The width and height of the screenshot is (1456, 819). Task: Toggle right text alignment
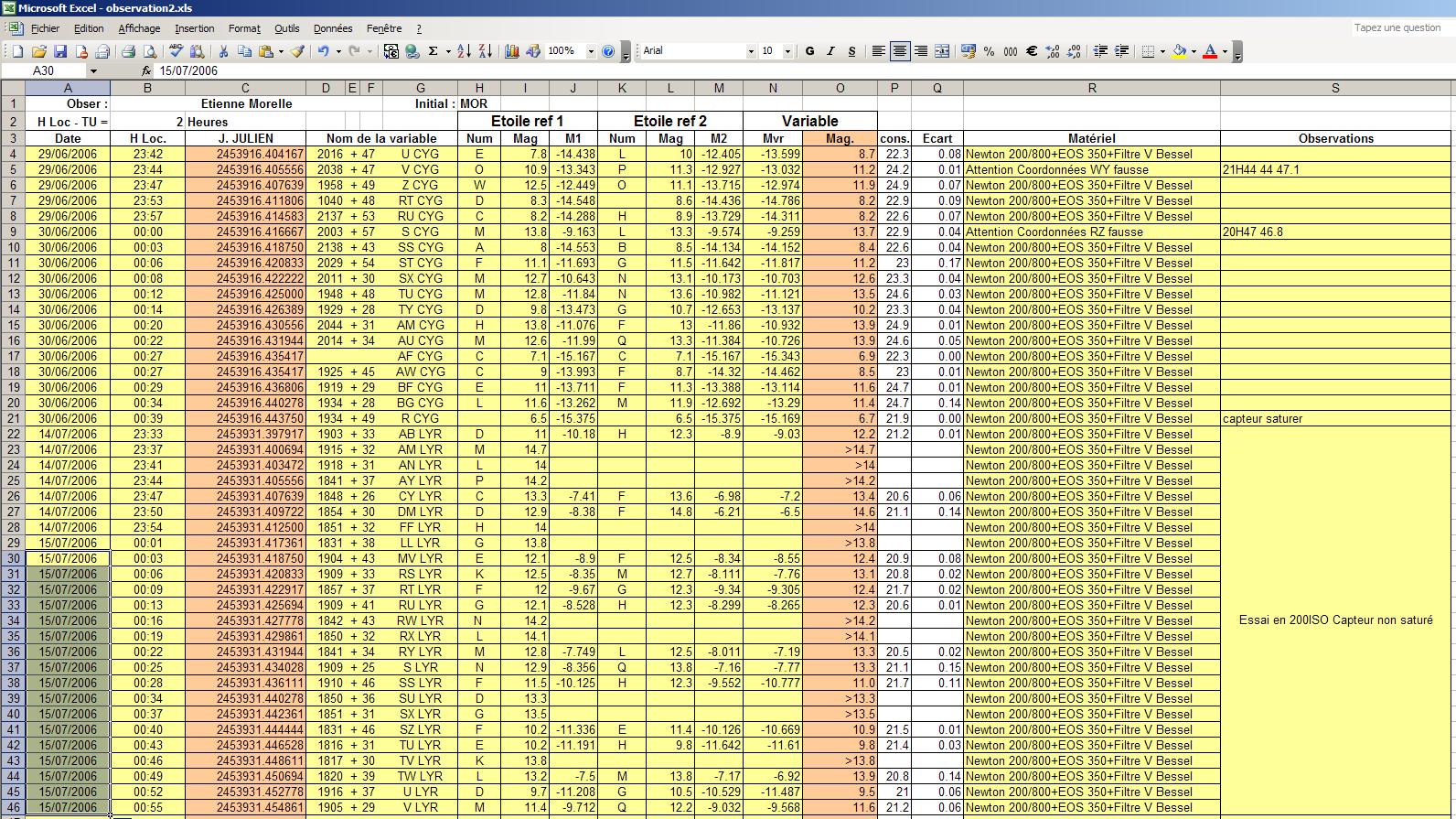coord(921,51)
